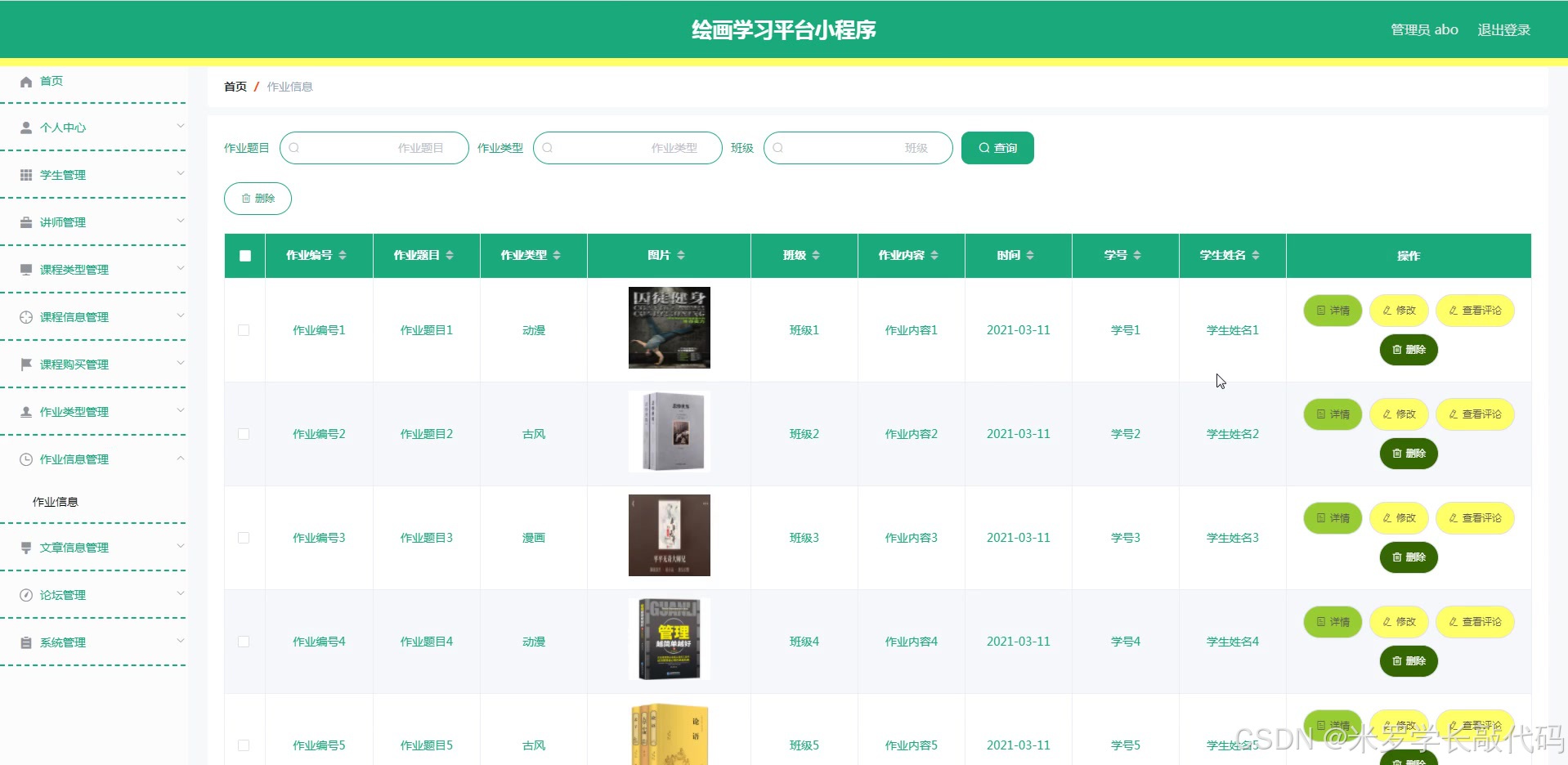Image resolution: width=1568 pixels, height=765 pixels.
Task: Expand the 个人中心 menu chevron
Action: [181, 126]
